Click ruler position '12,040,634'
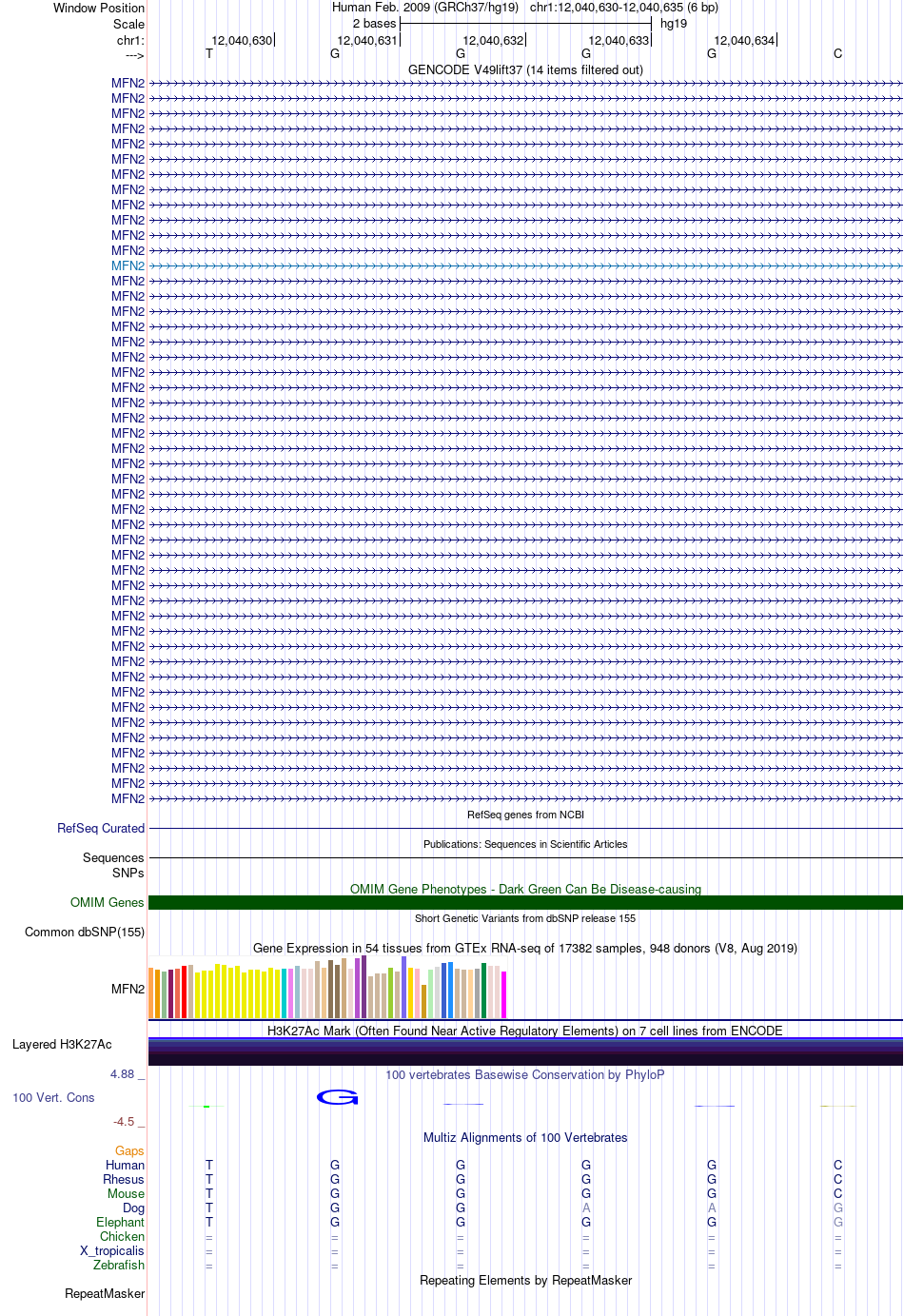 744,40
